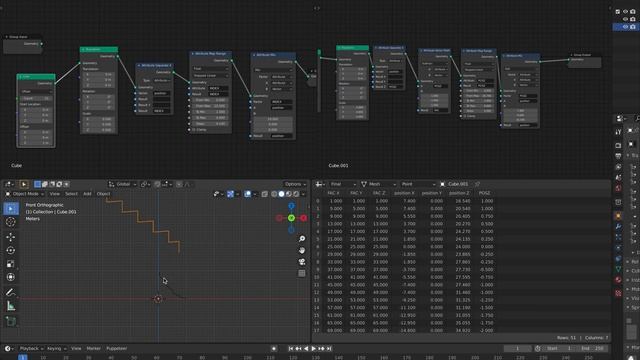Select the Scale tool

(11, 264)
